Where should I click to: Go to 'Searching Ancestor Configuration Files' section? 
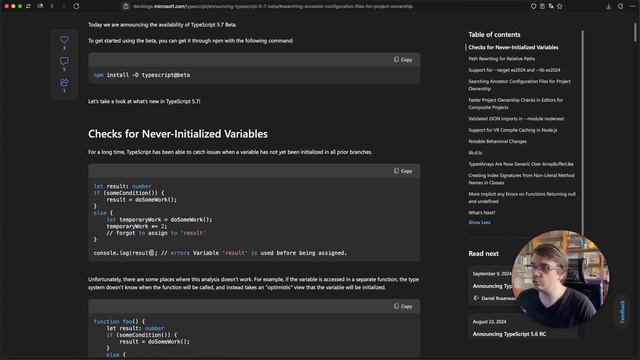[519, 85]
